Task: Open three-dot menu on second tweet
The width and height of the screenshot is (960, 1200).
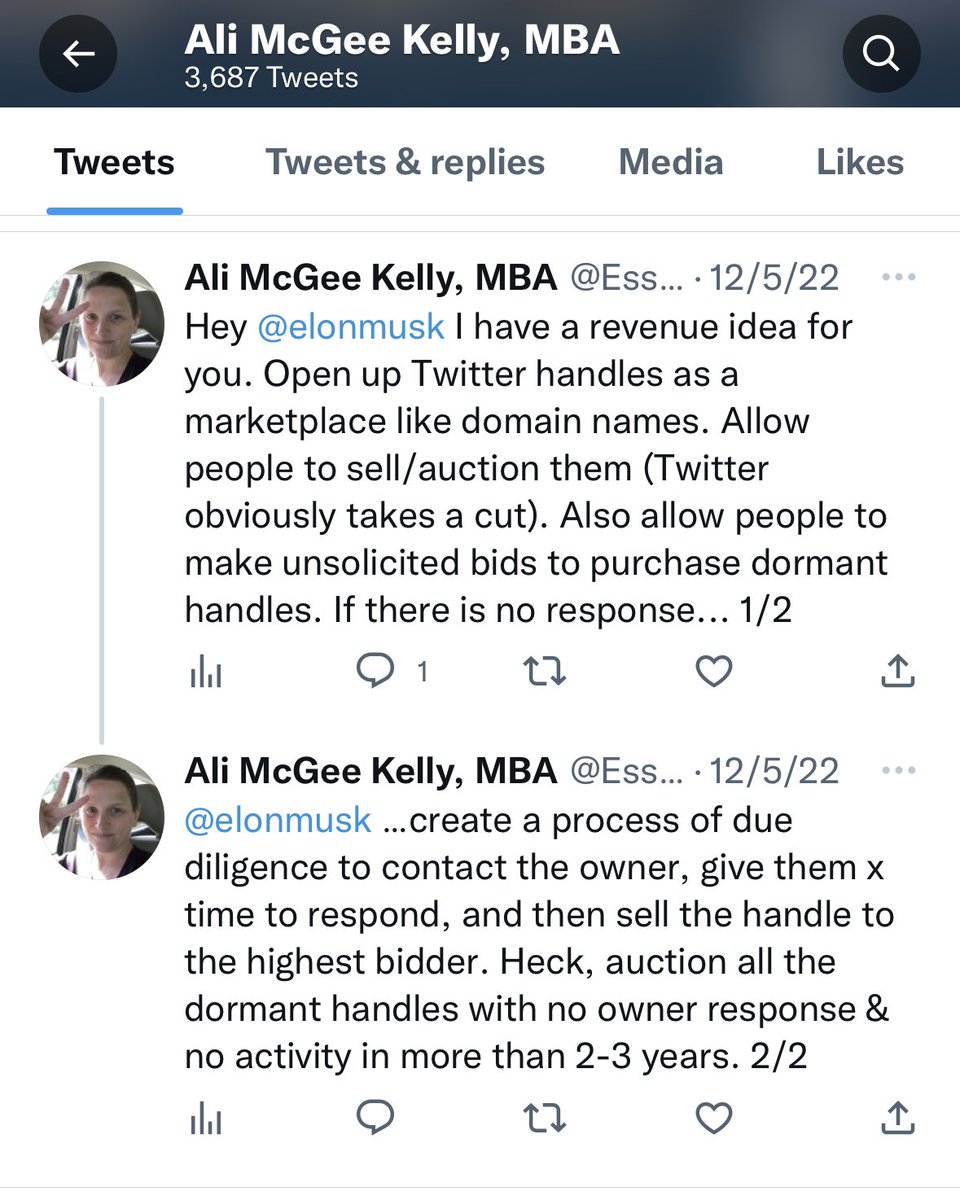Action: 899,770
